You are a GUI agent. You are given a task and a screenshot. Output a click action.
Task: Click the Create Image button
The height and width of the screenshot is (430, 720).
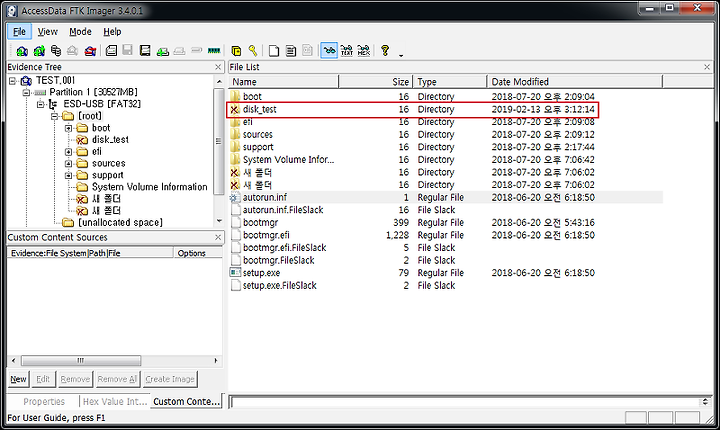(170, 379)
